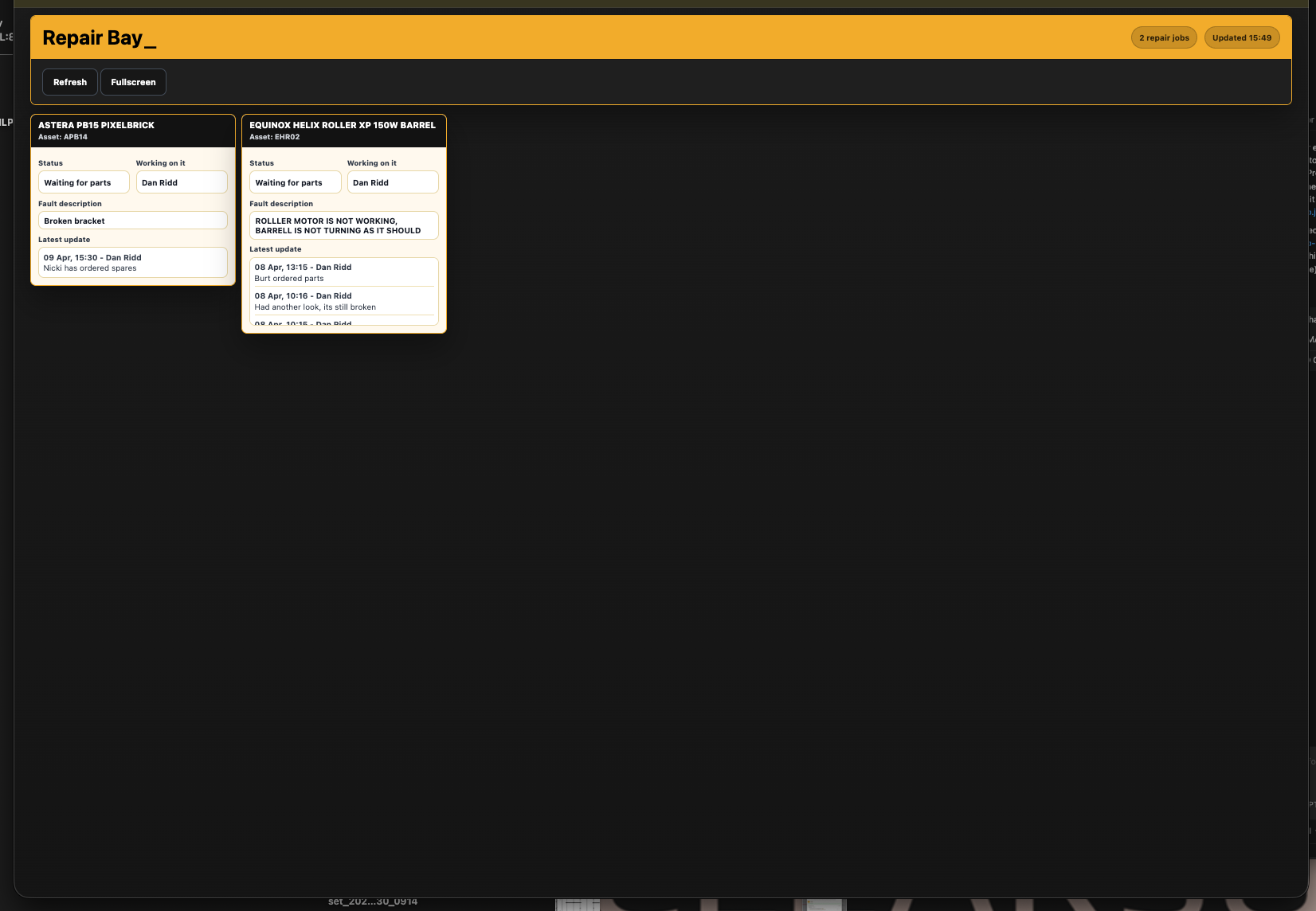Click the "Updated 15:49" badge
The height and width of the screenshot is (911, 1316).
click(1242, 37)
